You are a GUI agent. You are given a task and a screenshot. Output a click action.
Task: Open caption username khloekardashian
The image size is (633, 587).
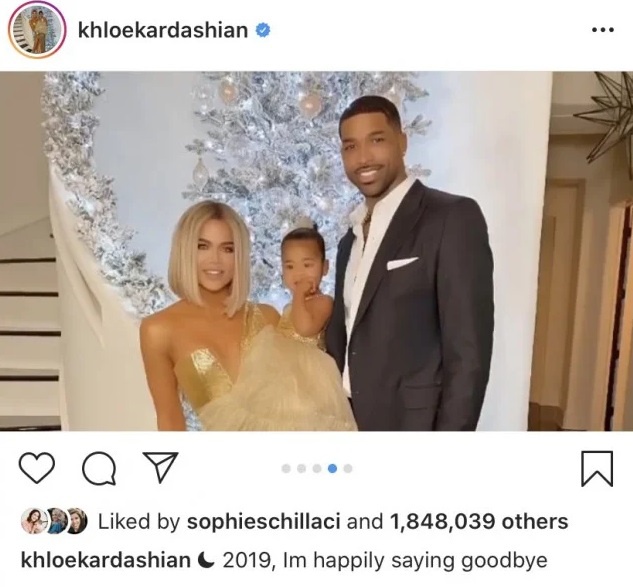pos(105,560)
